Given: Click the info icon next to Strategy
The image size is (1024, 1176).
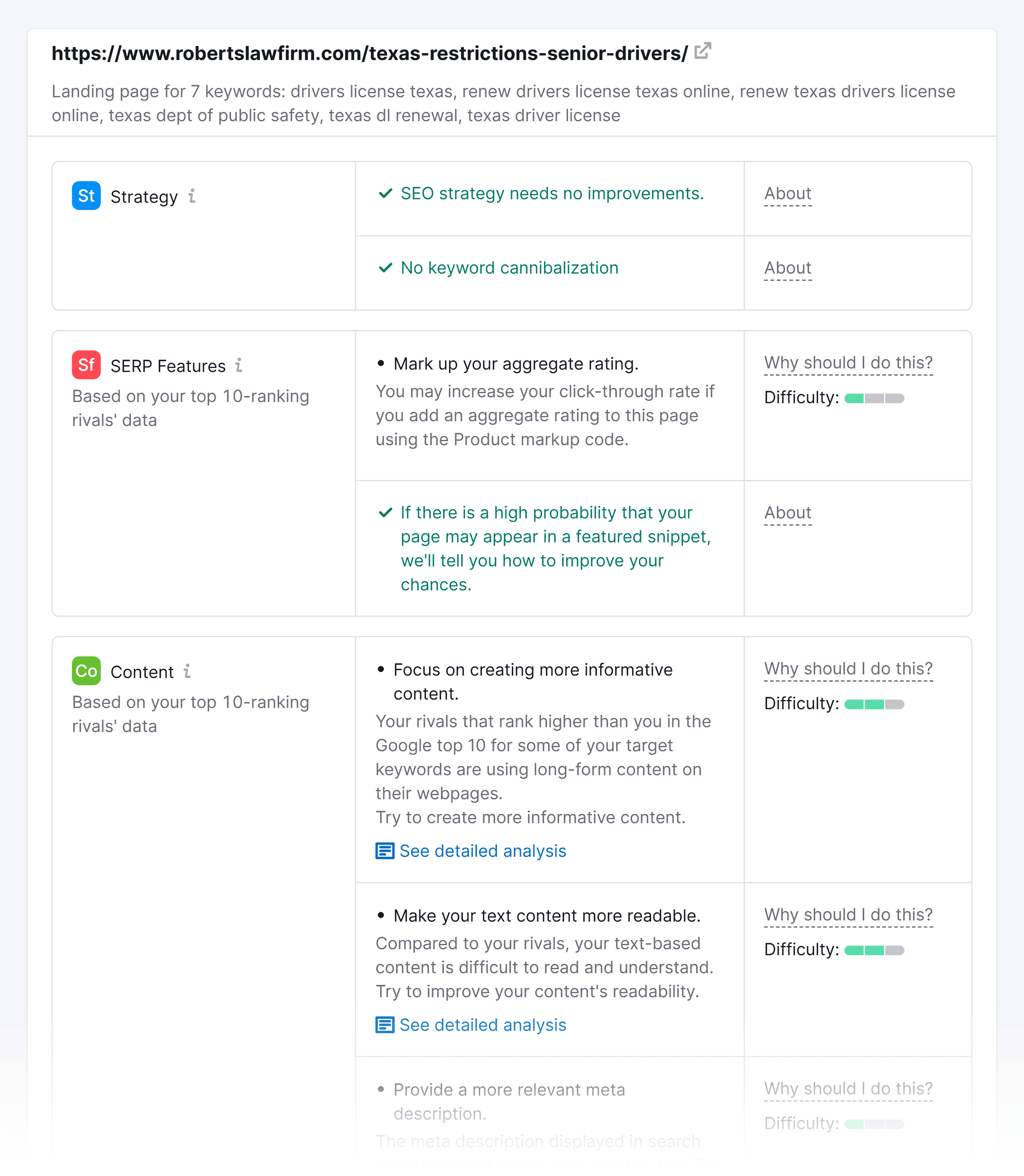Looking at the screenshot, I should [193, 197].
